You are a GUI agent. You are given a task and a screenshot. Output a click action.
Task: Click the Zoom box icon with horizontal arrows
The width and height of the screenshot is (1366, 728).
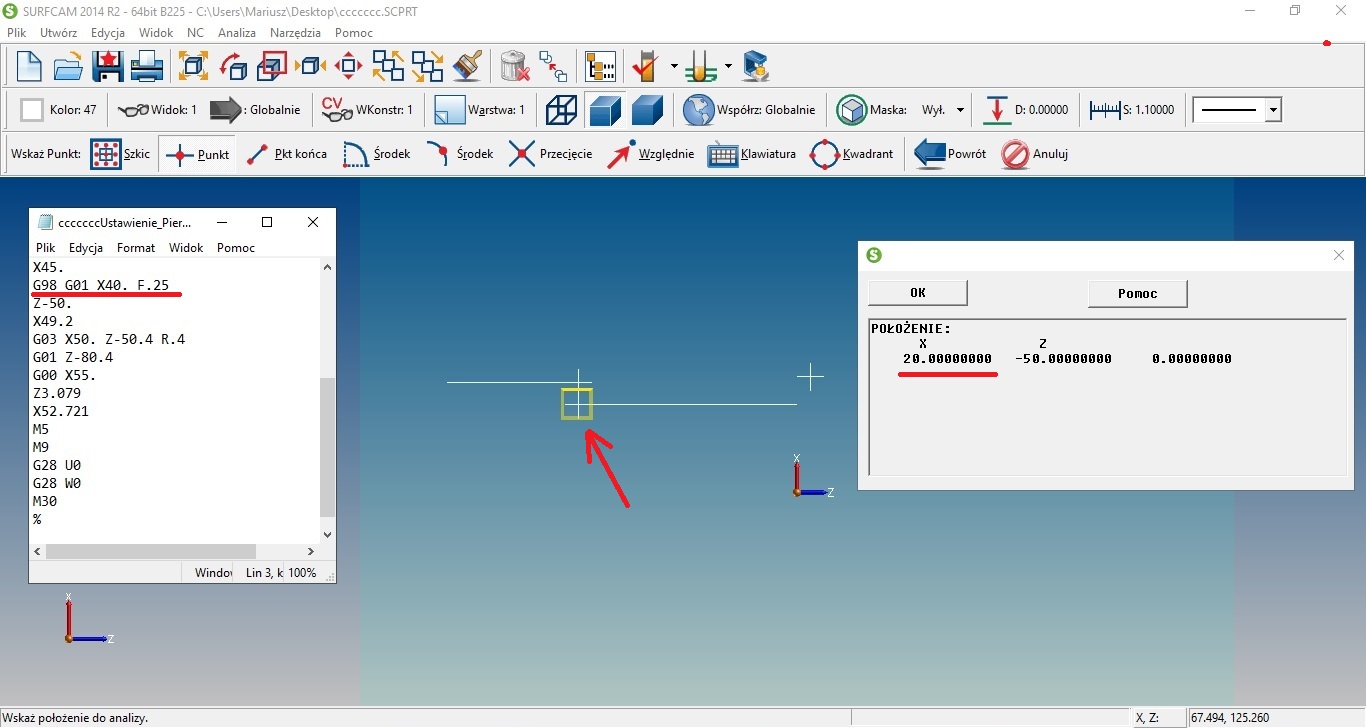point(312,67)
